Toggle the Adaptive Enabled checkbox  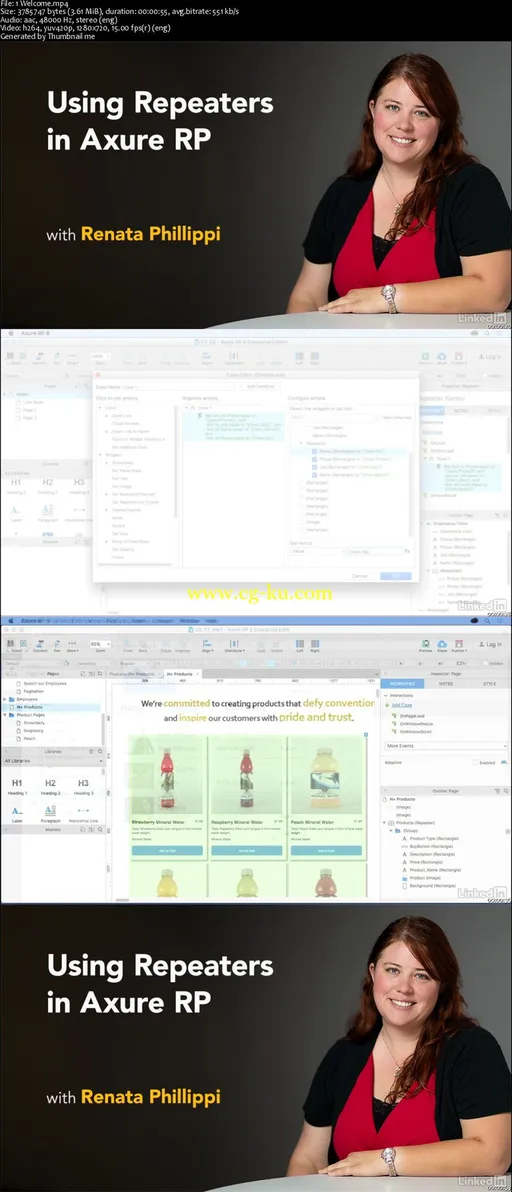[x=476, y=762]
